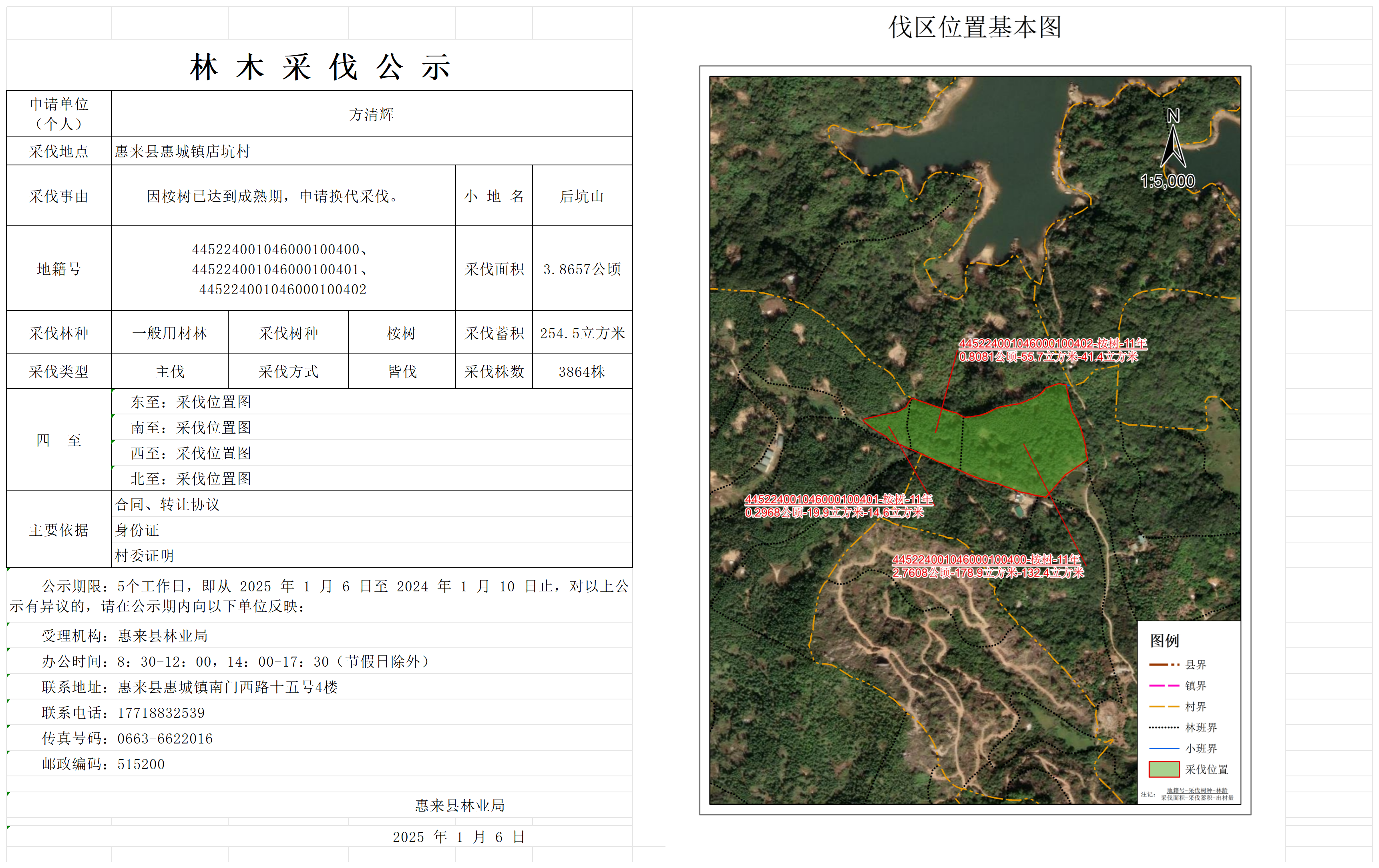Image resolution: width=1379 pixels, height=868 pixels.
Task: Click the title 林木采伐公示
Action: pyautogui.click(x=320, y=67)
